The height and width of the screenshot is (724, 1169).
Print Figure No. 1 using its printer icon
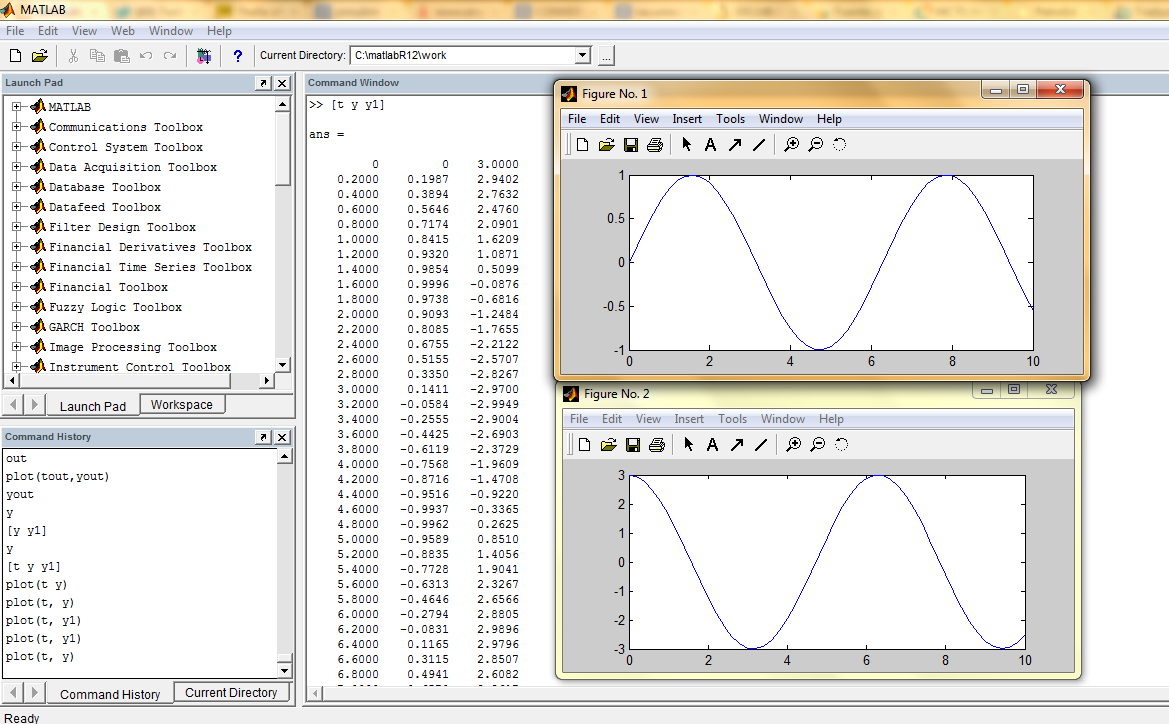(653, 144)
